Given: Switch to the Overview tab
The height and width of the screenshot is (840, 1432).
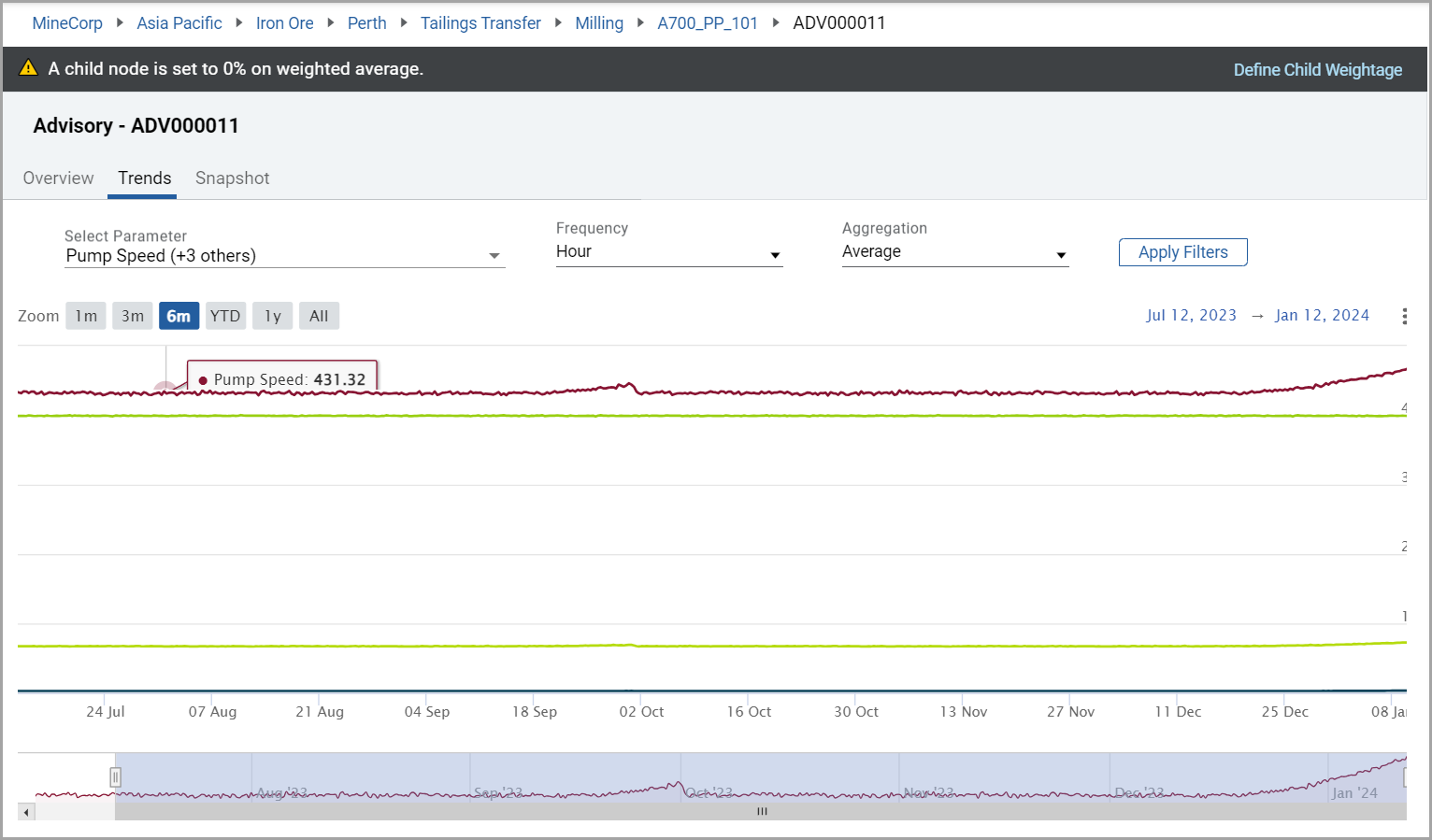Looking at the screenshot, I should [x=58, y=178].
